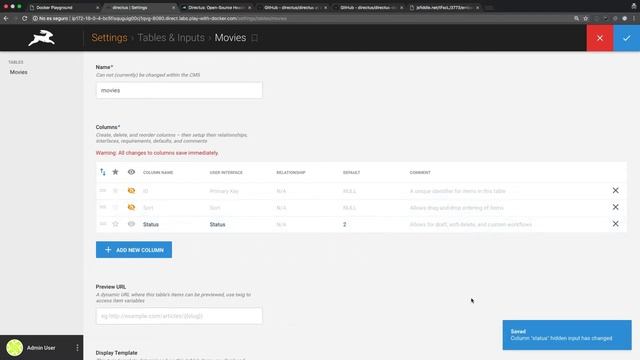Toggle the star on the Sort row
The width and height of the screenshot is (640, 360).
(116, 207)
